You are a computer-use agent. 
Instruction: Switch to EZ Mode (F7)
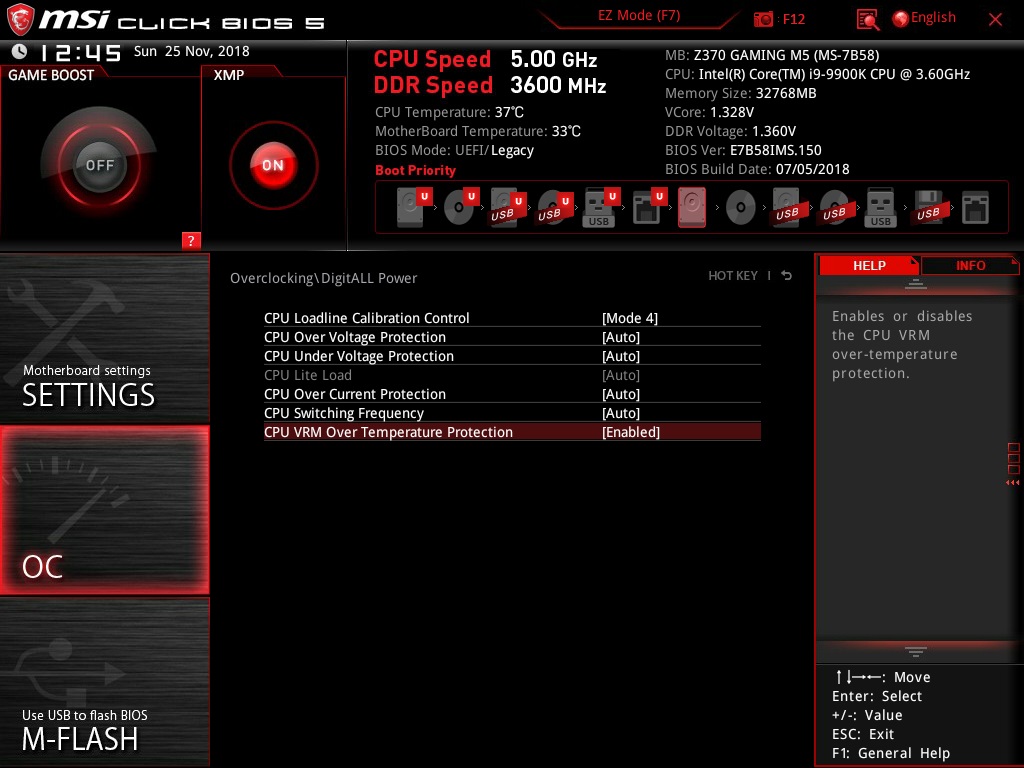pos(639,16)
